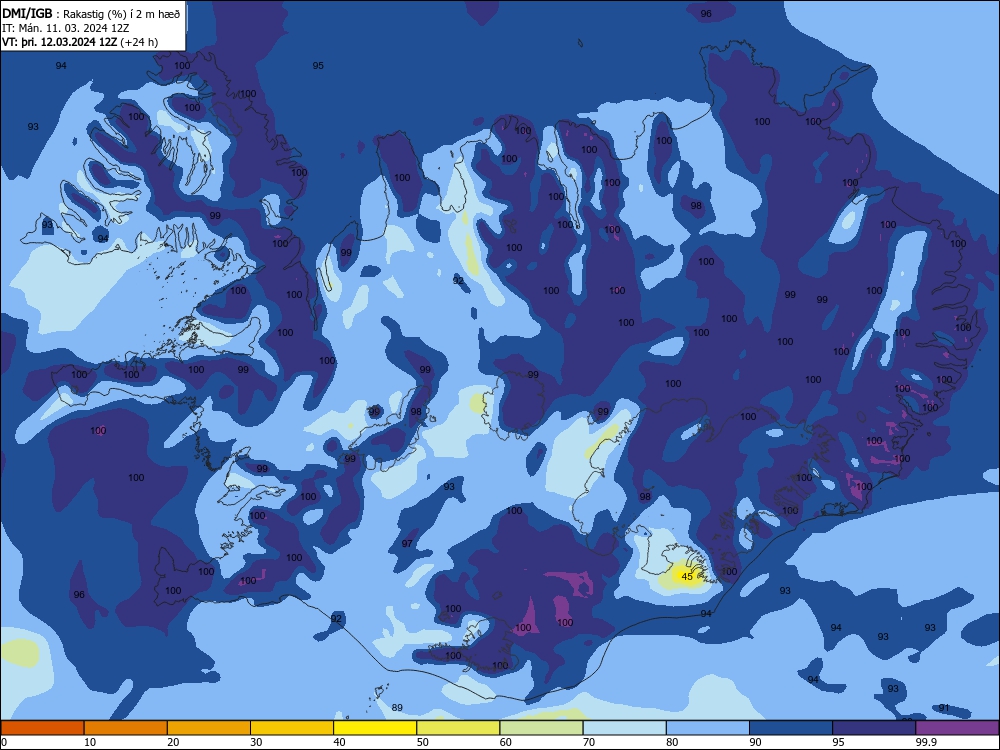Select the 30–40 golden-yellow legend swatch

(292, 728)
